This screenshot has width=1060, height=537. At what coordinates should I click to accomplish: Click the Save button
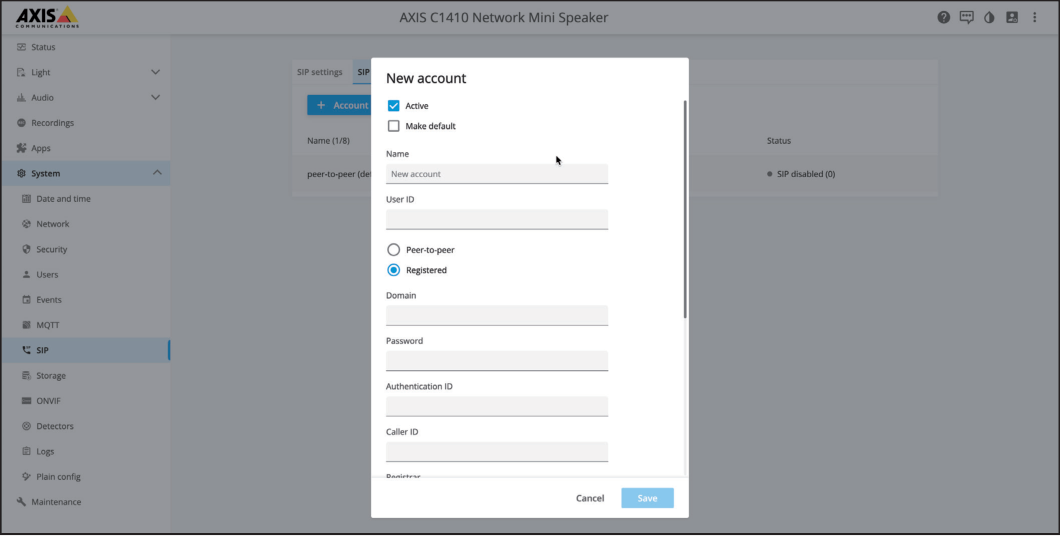point(648,498)
